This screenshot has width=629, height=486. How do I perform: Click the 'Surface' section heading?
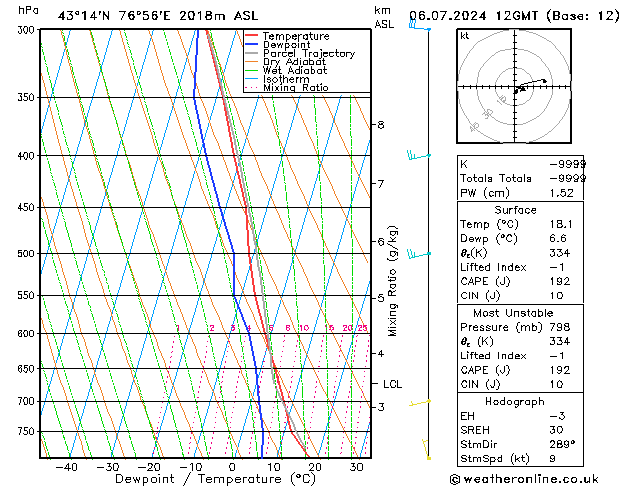tap(515, 210)
